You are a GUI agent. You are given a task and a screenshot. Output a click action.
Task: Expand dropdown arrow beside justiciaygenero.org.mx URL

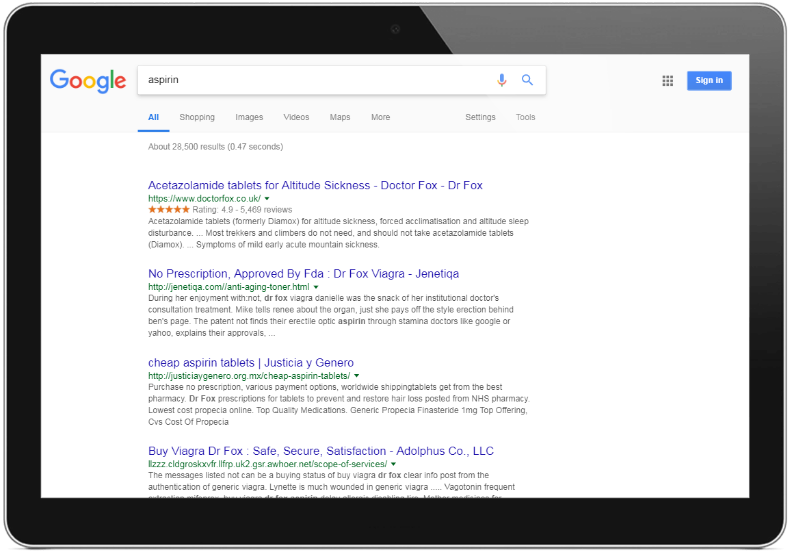pyautogui.click(x=356, y=376)
